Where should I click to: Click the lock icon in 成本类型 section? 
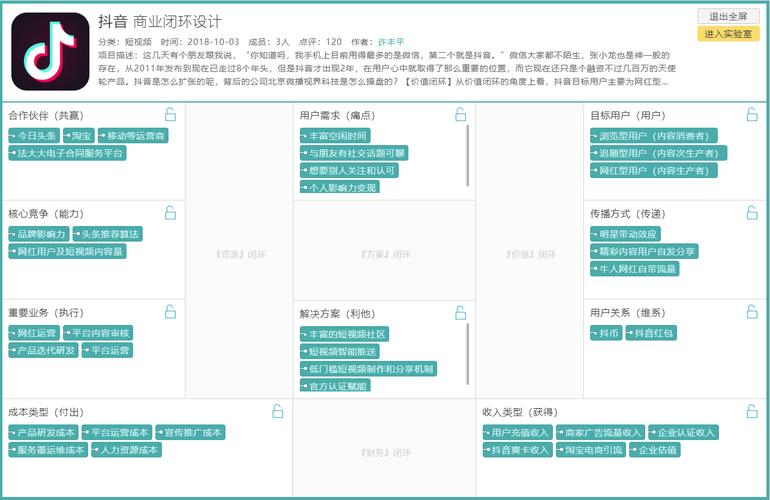[x=278, y=411]
